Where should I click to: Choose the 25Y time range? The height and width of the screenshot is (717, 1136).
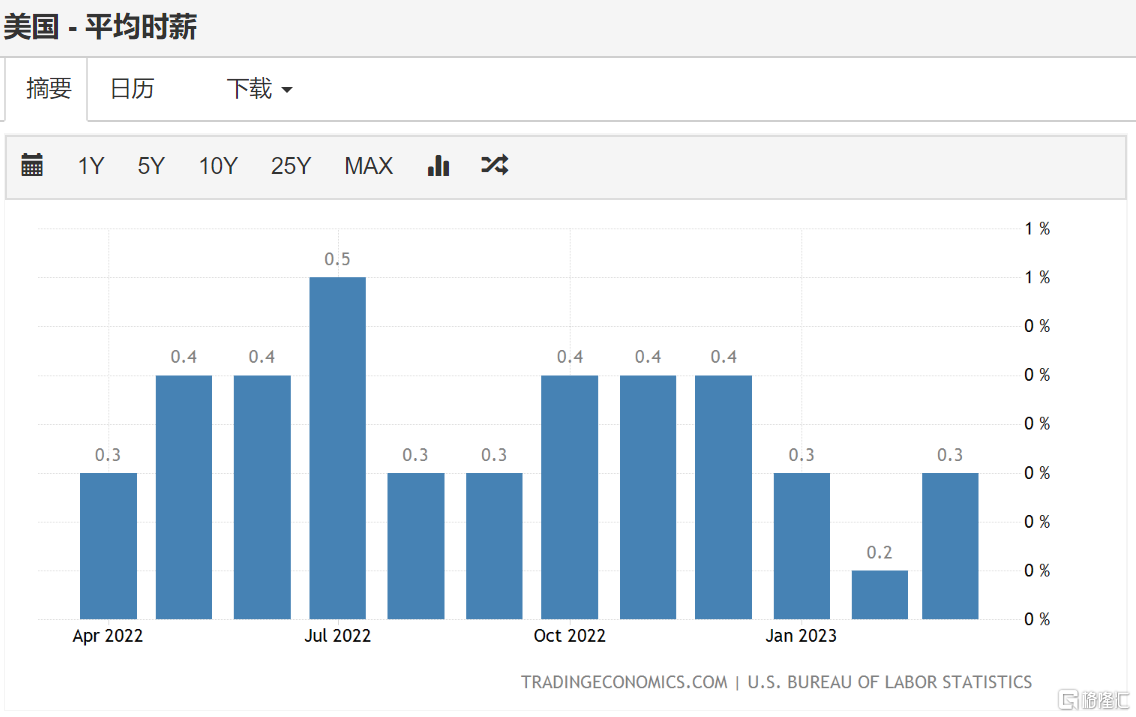(x=291, y=166)
